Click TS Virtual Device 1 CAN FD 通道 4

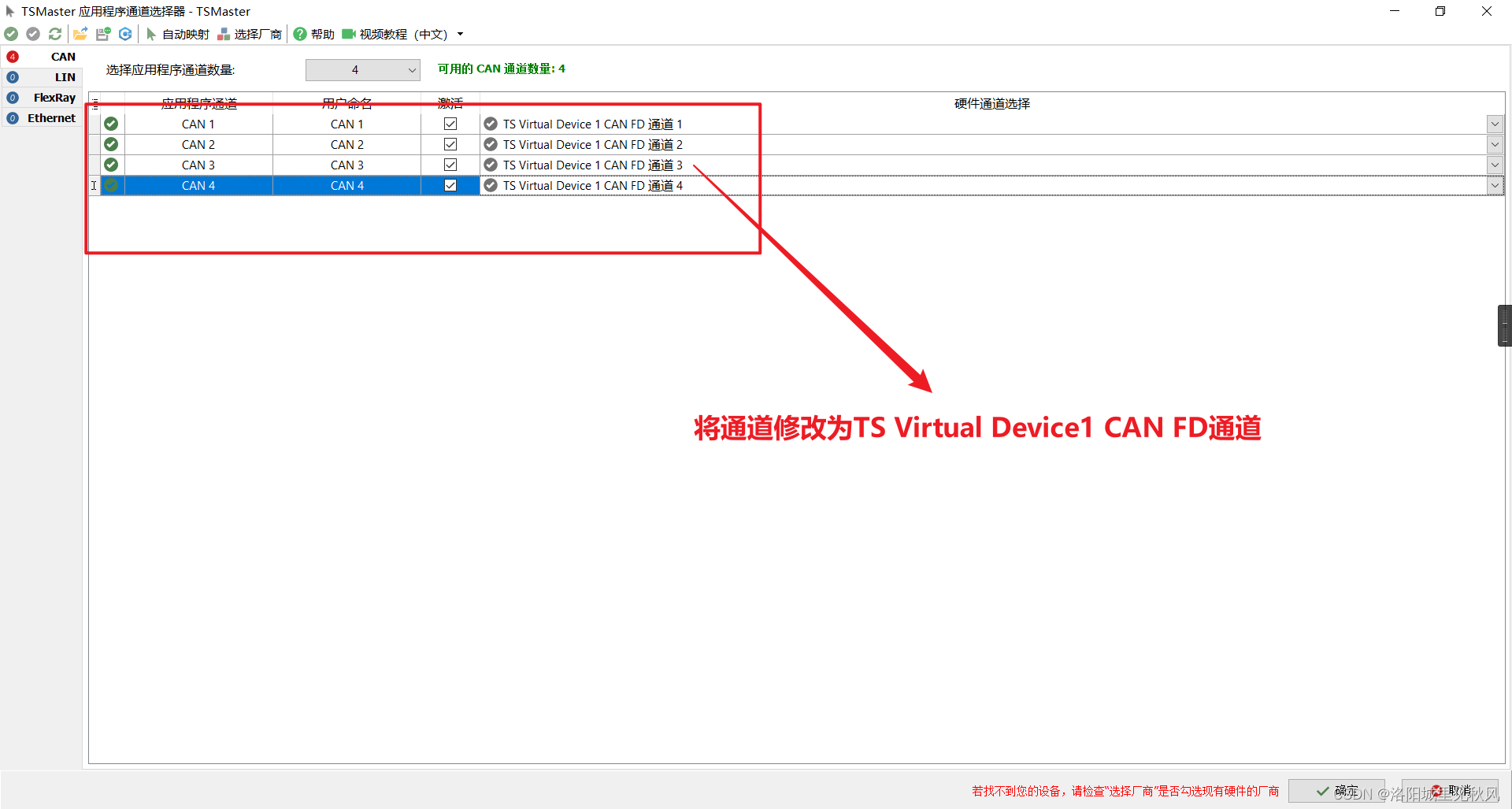(x=592, y=185)
